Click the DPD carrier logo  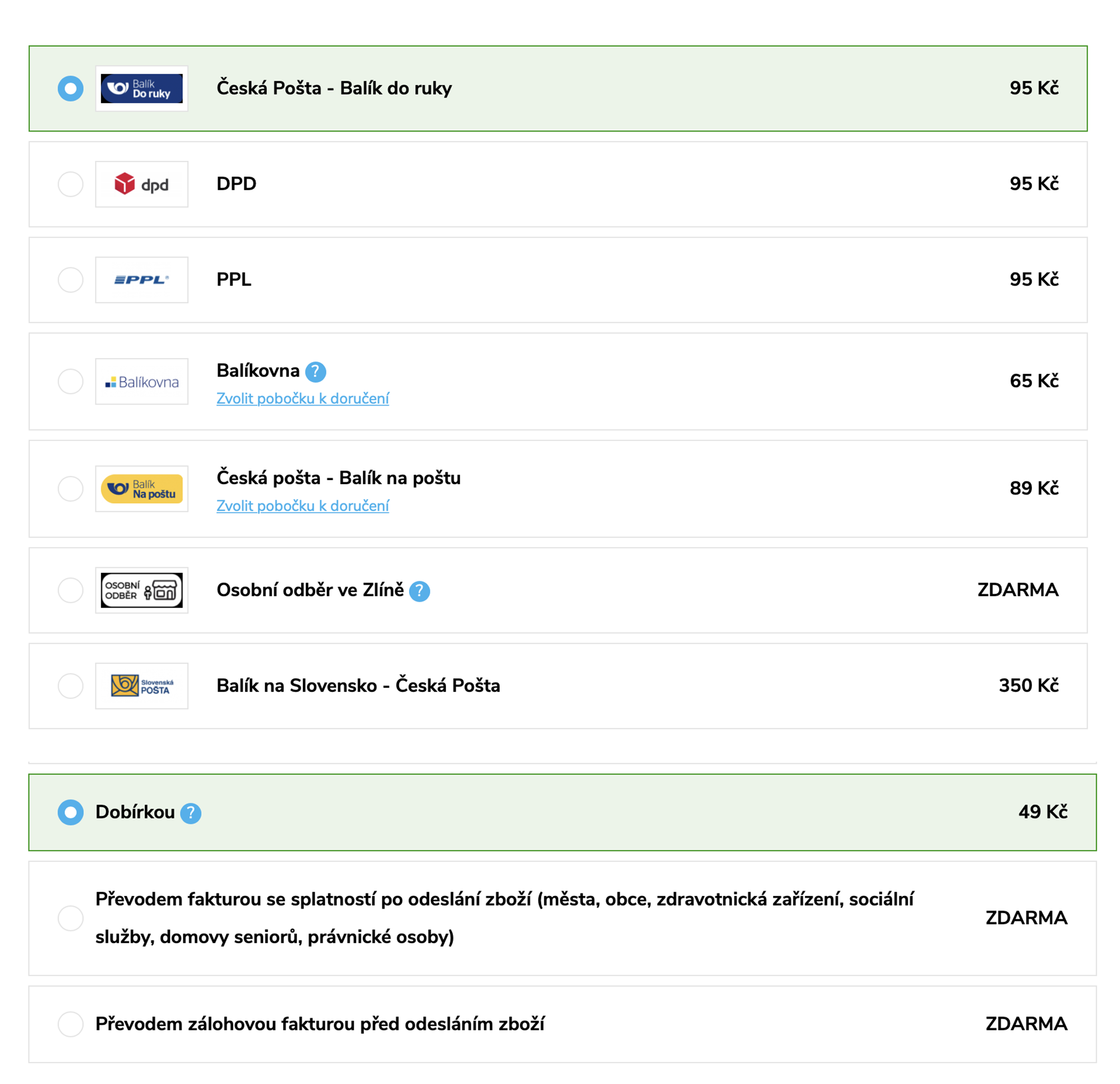(142, 184)
